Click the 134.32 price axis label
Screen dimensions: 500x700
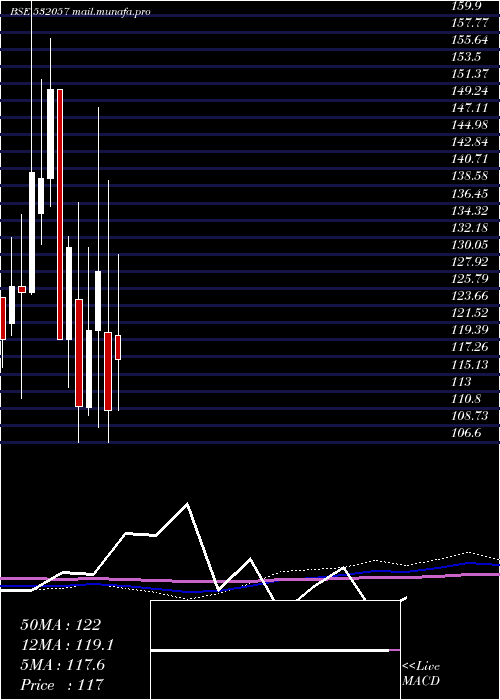(471, 211)
